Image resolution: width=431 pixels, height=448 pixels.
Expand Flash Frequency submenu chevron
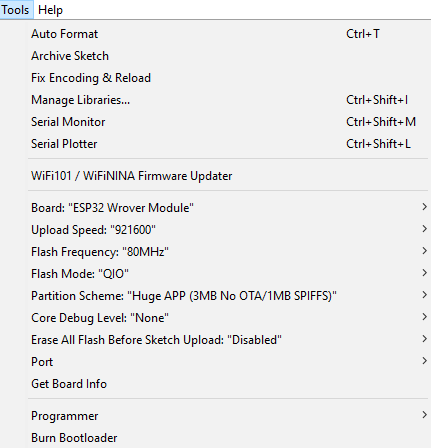424,251
